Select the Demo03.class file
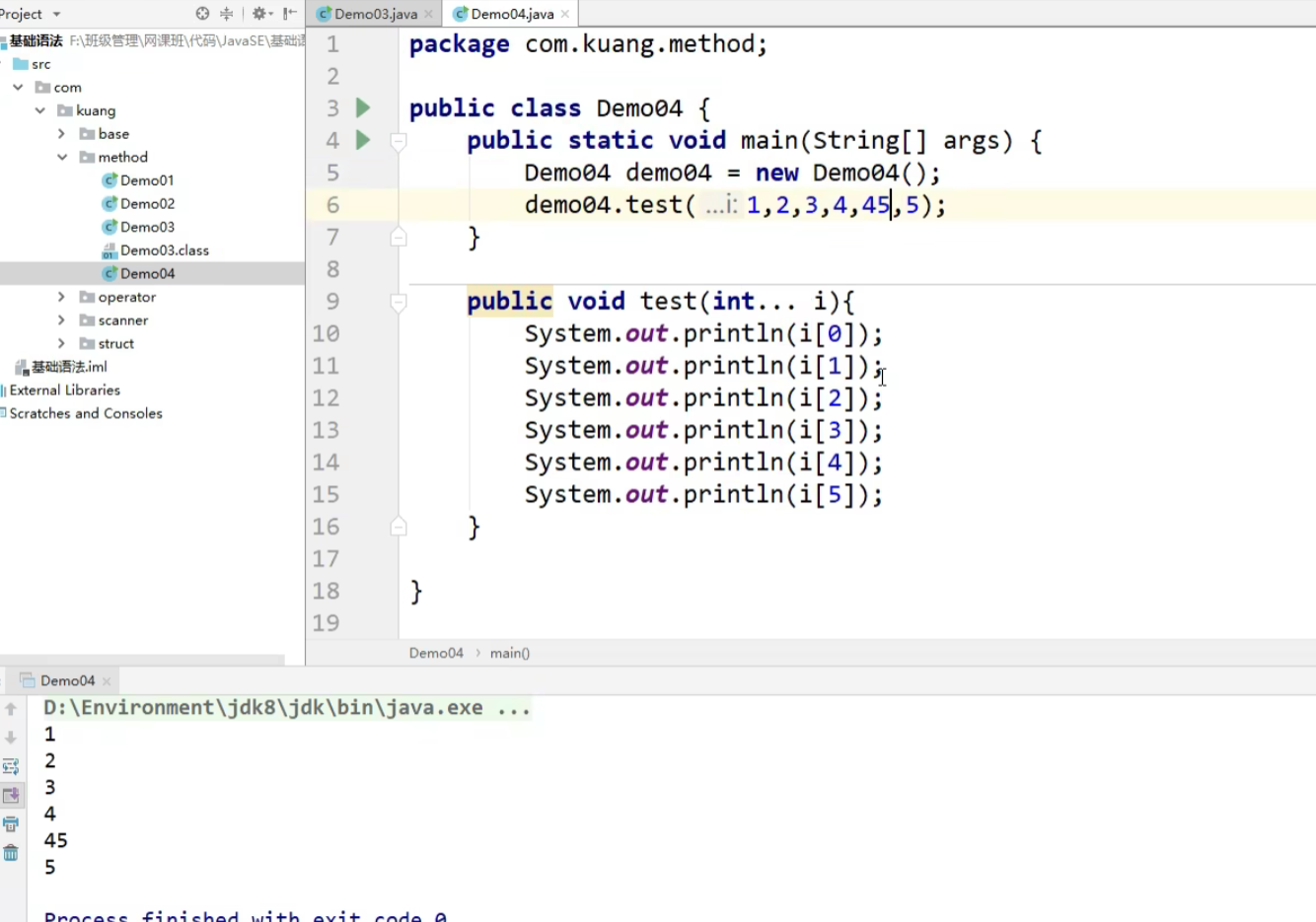Viewport: 1316px width, 922px height. pyautogui.click(x=164, y=250)
